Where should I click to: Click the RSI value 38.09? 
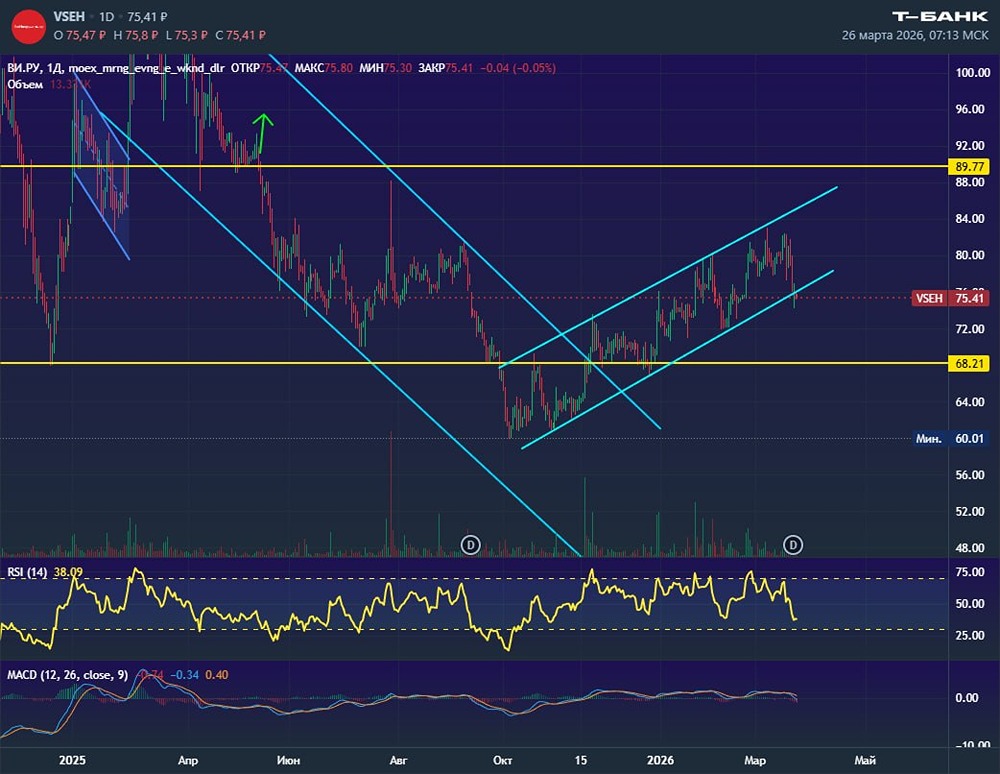coord(68,572)
